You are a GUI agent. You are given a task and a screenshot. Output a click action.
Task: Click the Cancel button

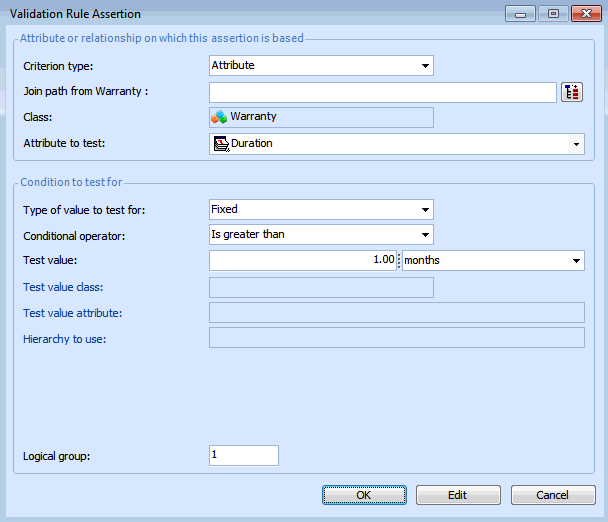click(553, 495)
